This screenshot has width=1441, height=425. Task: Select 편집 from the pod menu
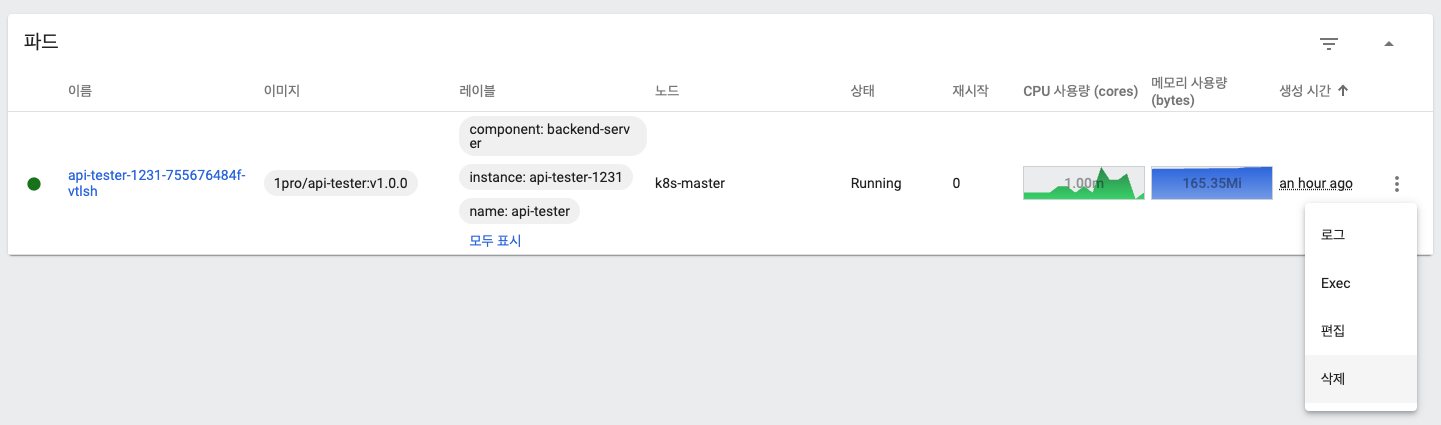tap(1333, 331)
